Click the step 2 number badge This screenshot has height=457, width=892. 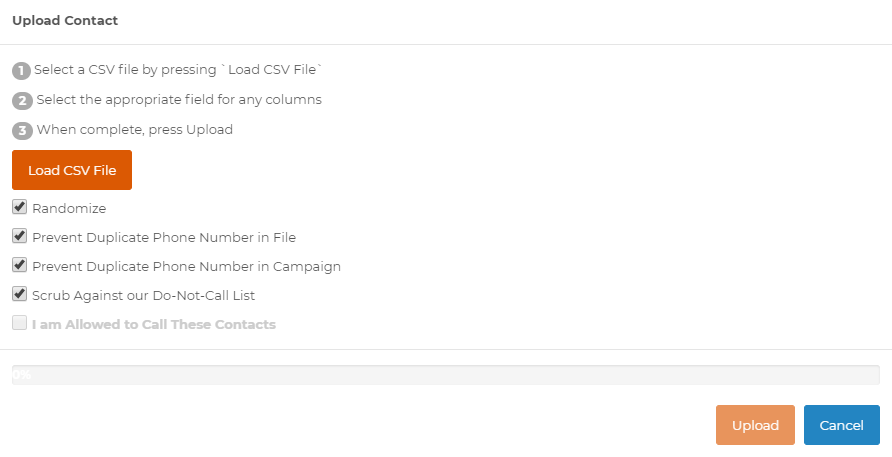click(22, 101)
